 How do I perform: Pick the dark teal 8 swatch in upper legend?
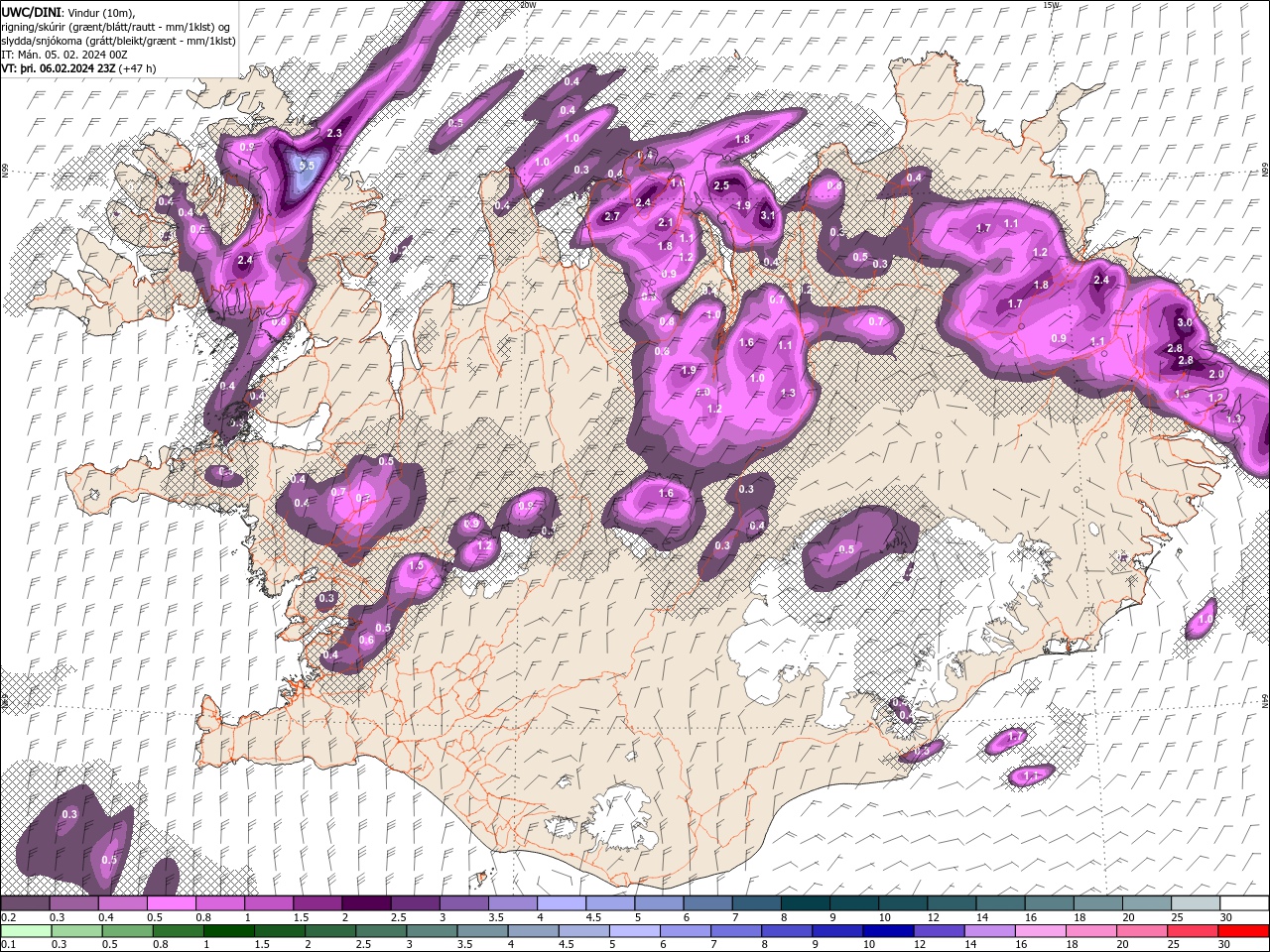click(x=805, y=903)
